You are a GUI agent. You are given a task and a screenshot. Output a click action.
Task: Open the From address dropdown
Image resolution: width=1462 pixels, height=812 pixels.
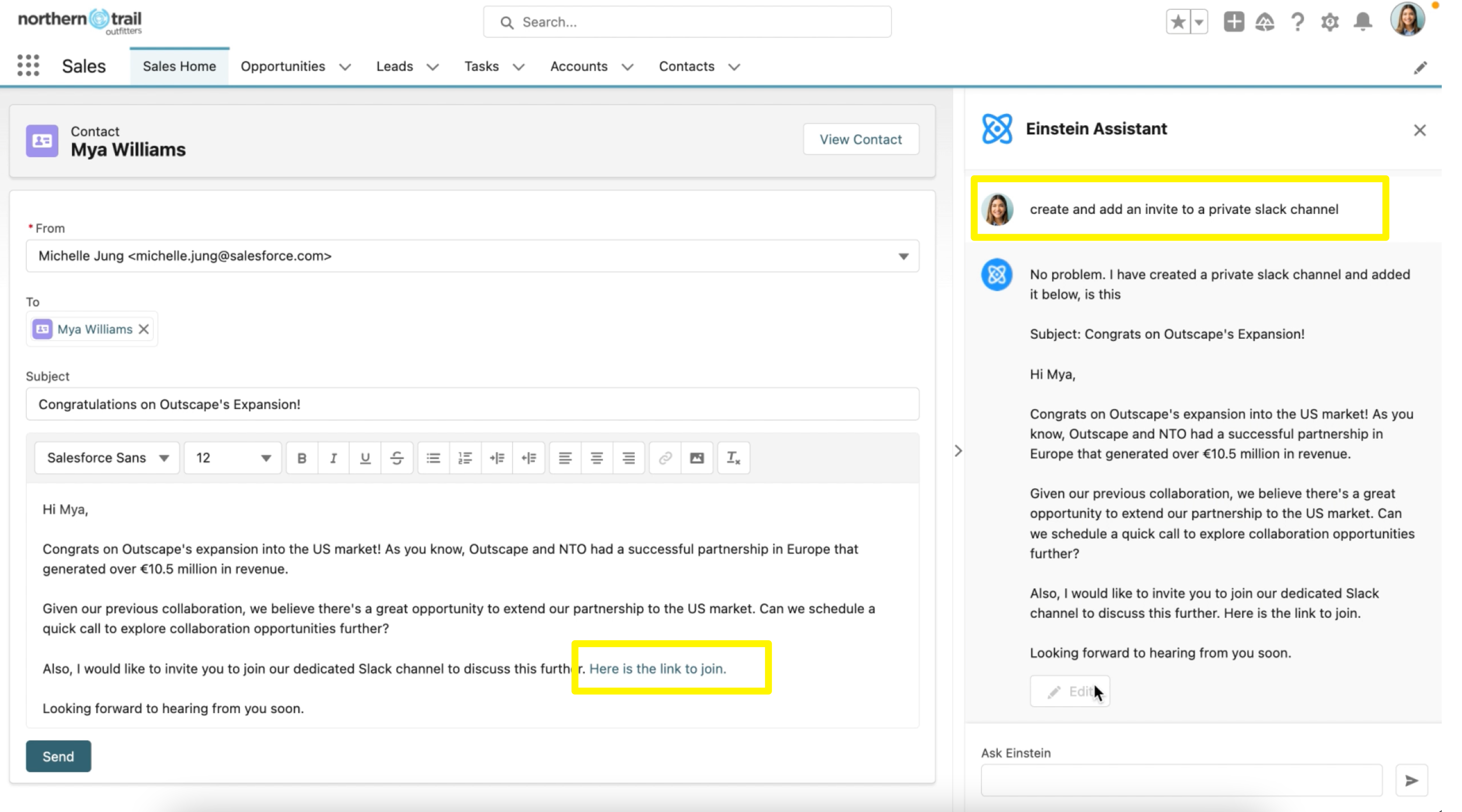coord(472,256)
